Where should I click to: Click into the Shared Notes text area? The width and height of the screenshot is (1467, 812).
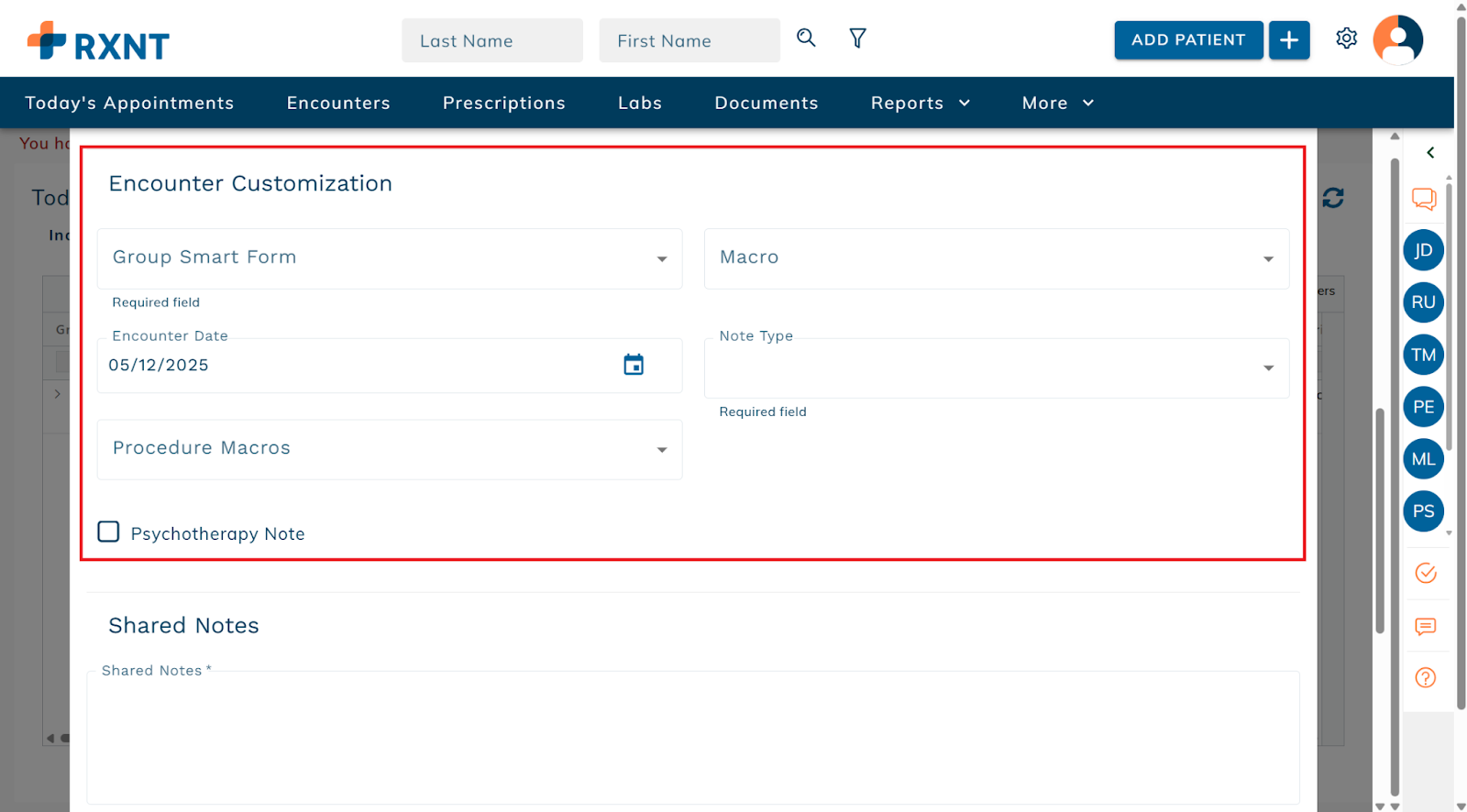(693, 738)
